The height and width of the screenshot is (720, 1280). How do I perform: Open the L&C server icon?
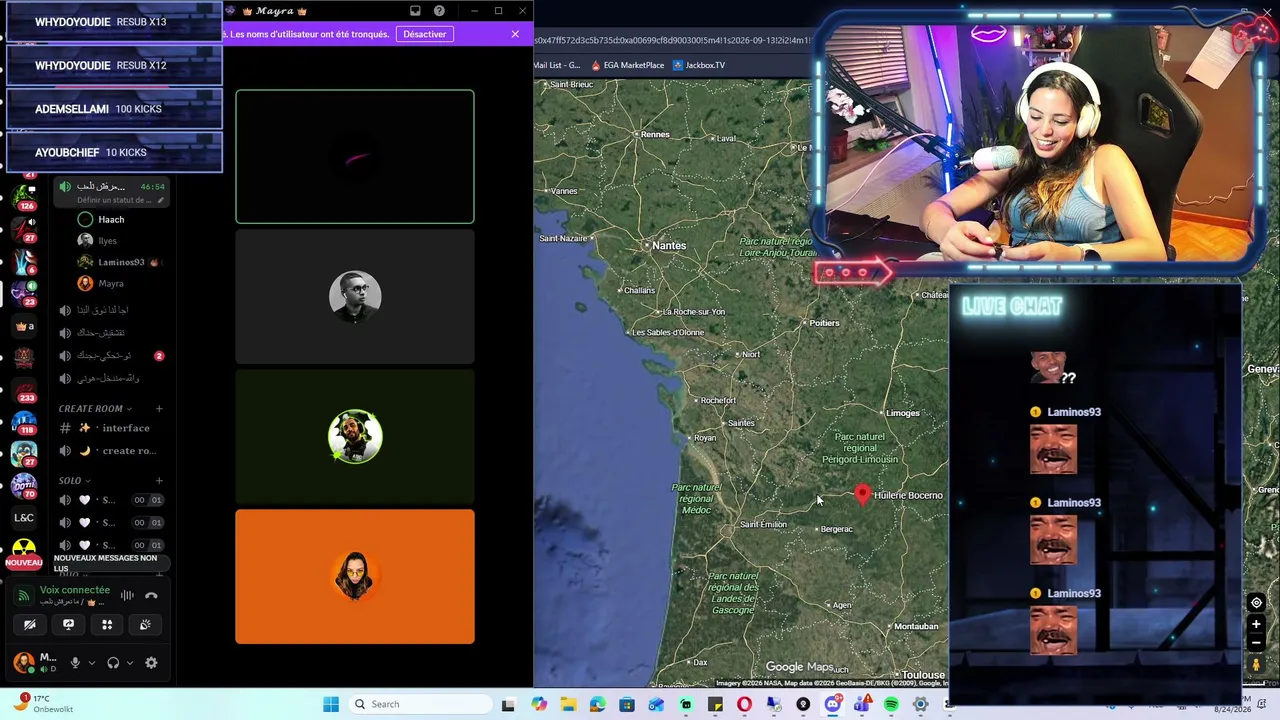[24, 518]
